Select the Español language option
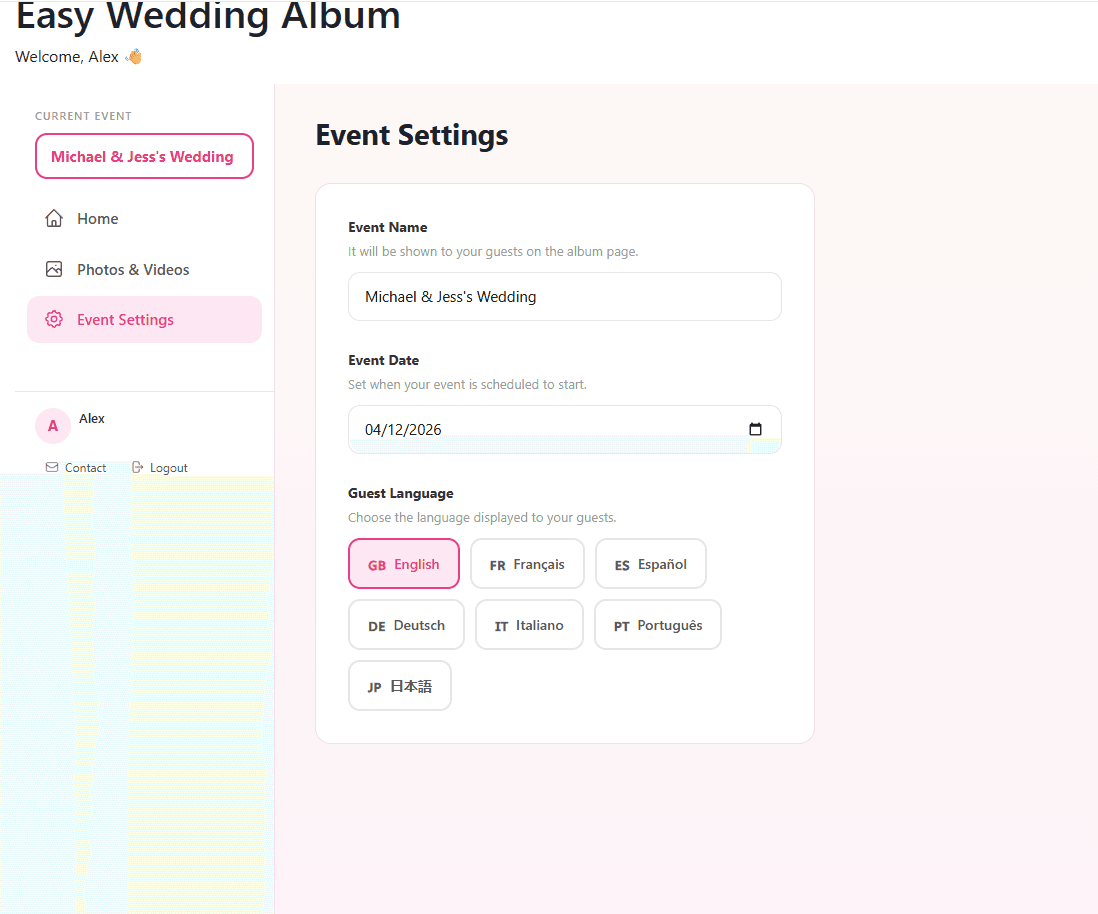 (x=651, y=563)
